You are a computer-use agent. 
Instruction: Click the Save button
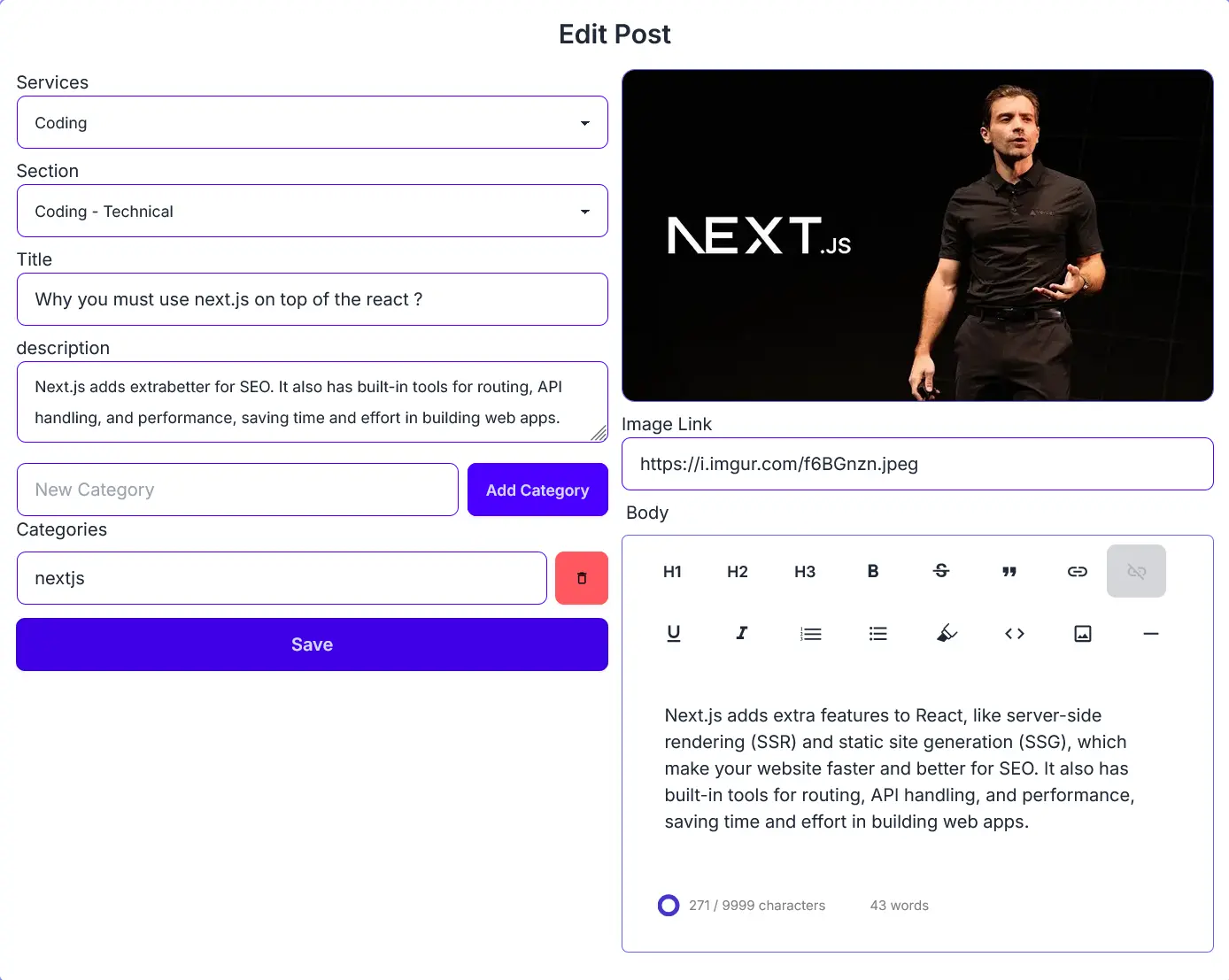coord(313,644)
